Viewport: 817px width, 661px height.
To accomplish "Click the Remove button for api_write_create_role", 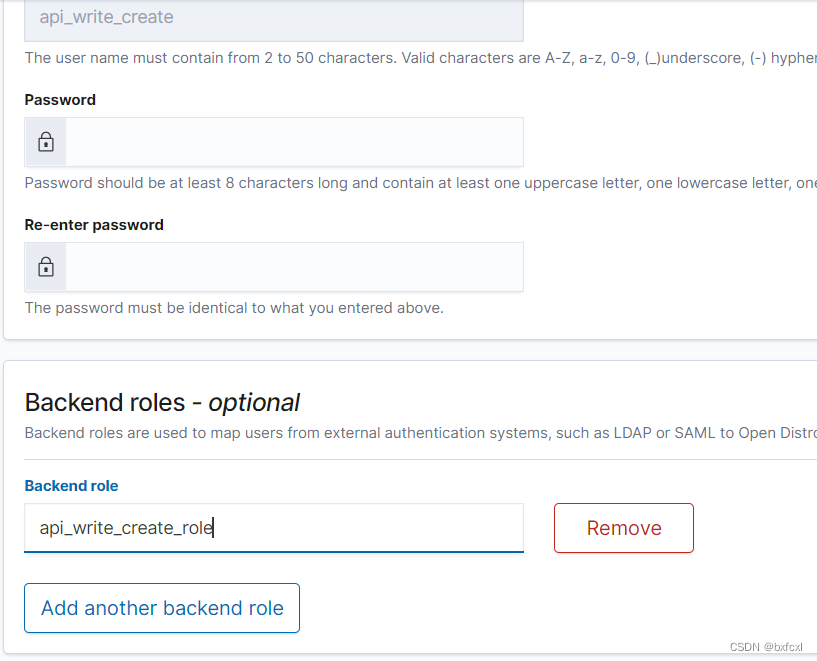I will 623,527.
